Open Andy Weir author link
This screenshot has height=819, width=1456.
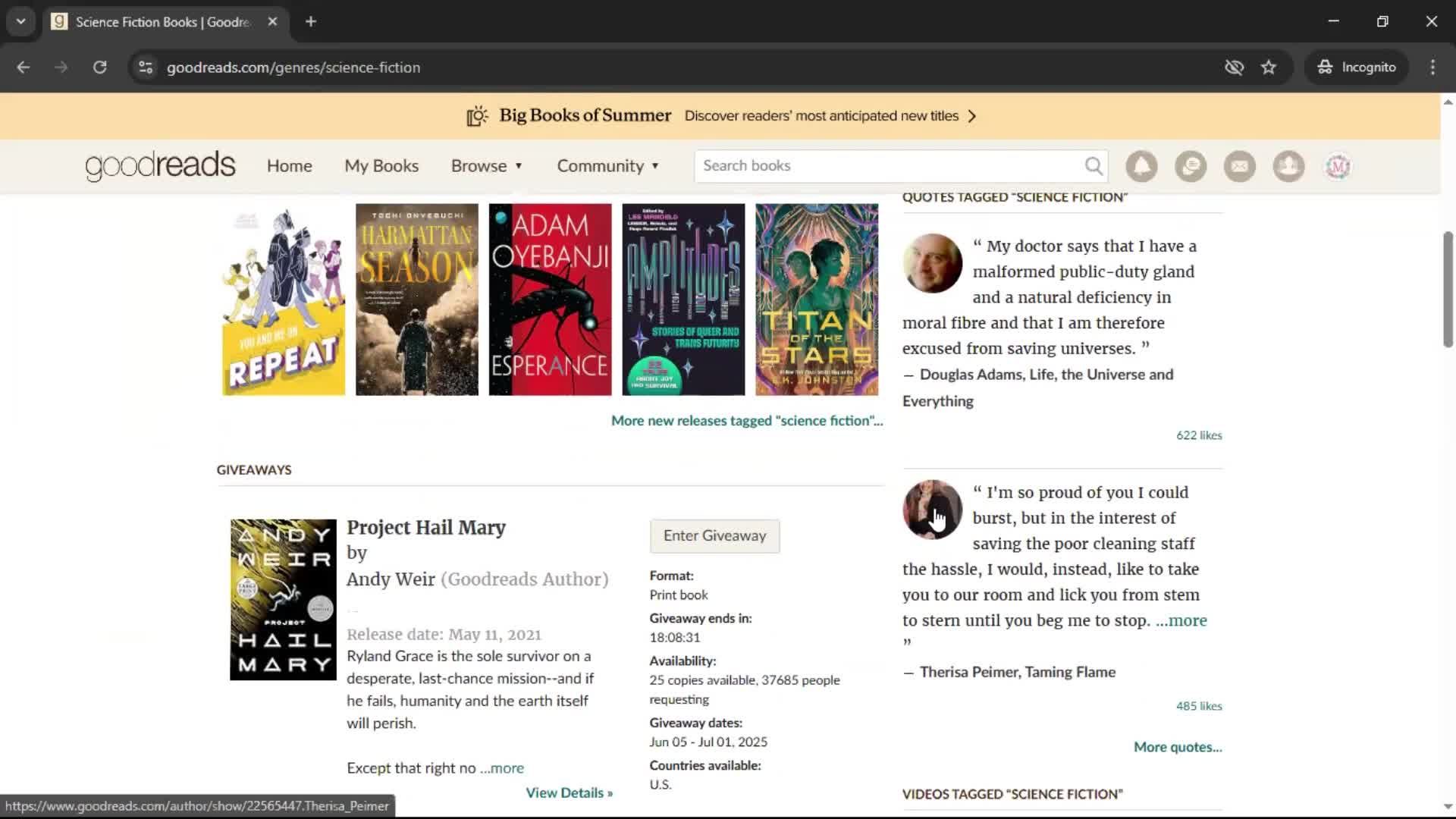(391, 579)
